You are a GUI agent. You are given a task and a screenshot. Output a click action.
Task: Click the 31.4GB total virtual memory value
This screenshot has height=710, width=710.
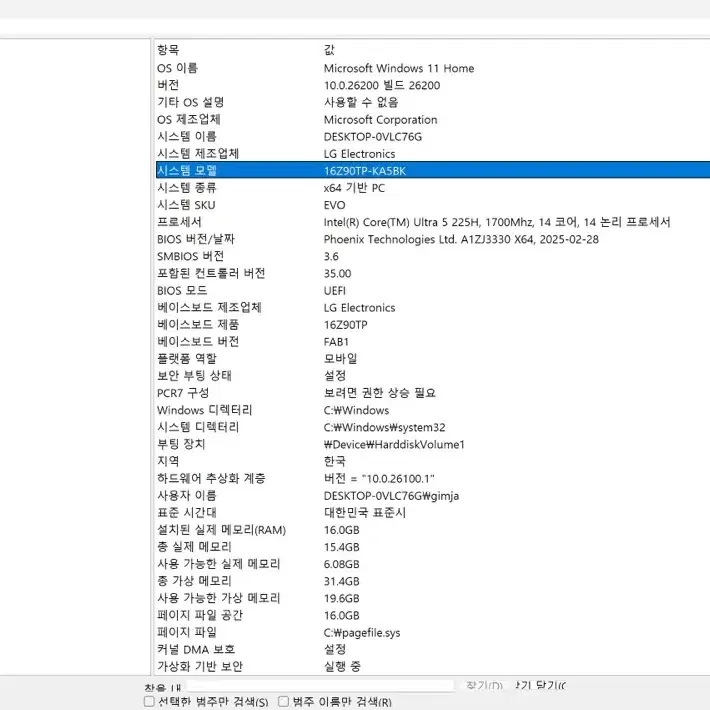coord(341,581)
